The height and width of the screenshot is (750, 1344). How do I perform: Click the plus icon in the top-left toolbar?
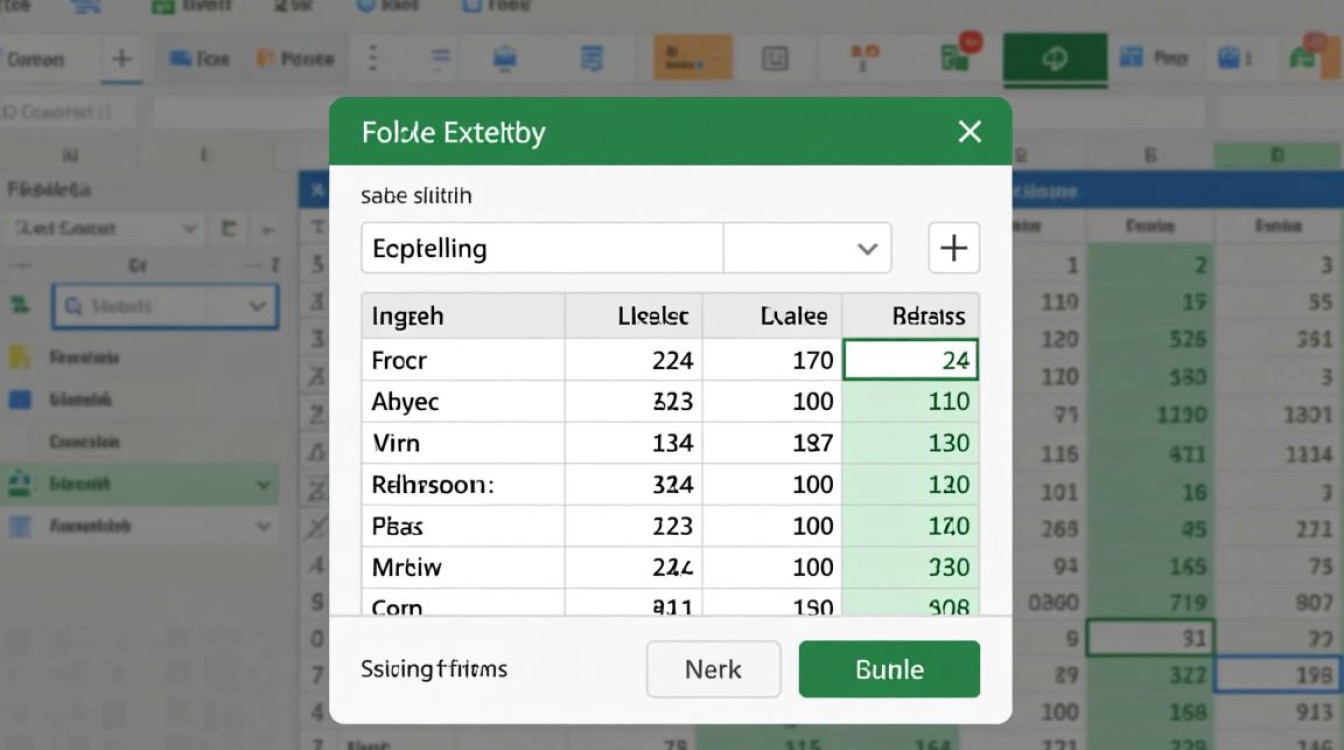click(122, 58)
